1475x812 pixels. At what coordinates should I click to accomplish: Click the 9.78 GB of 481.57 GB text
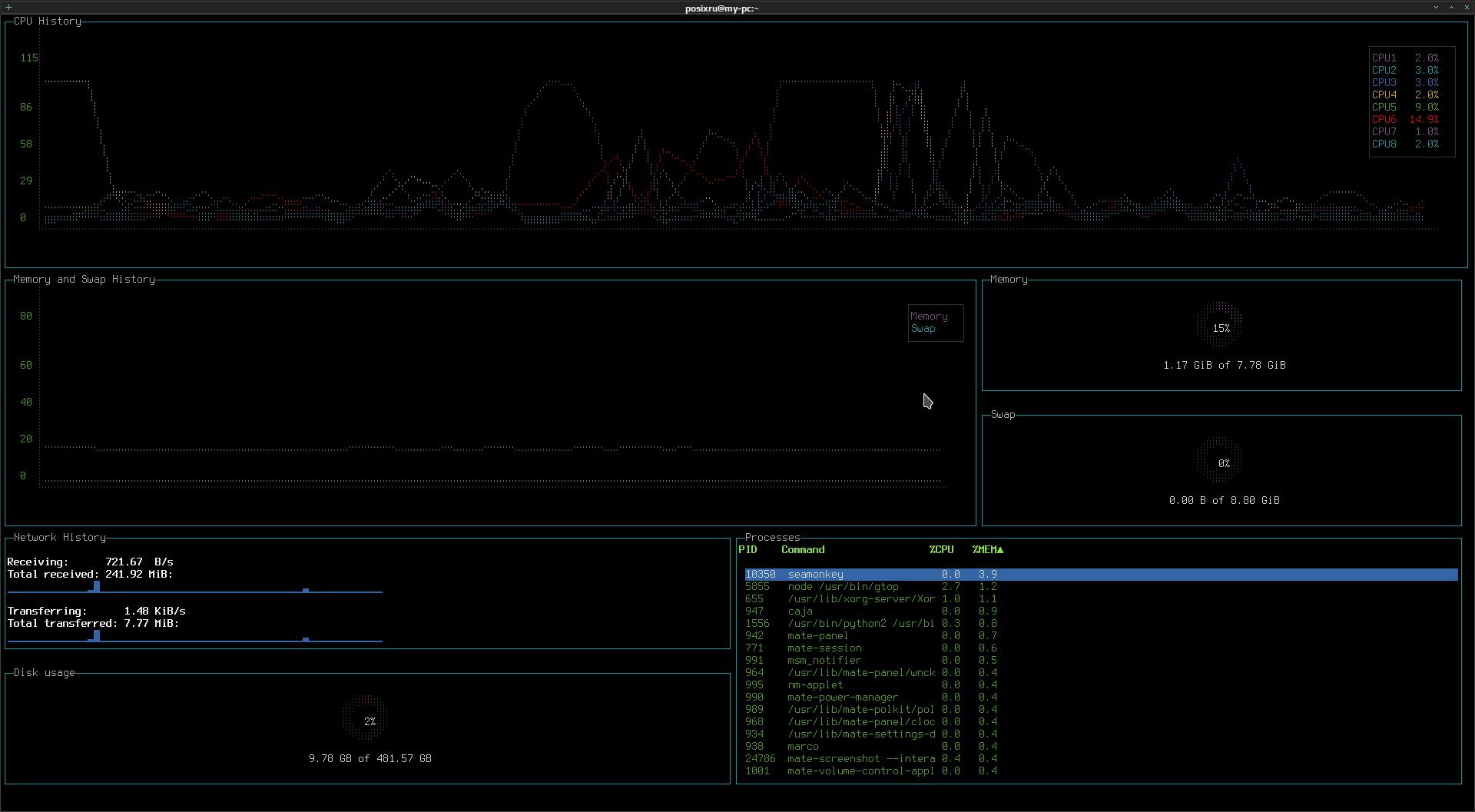370,759
